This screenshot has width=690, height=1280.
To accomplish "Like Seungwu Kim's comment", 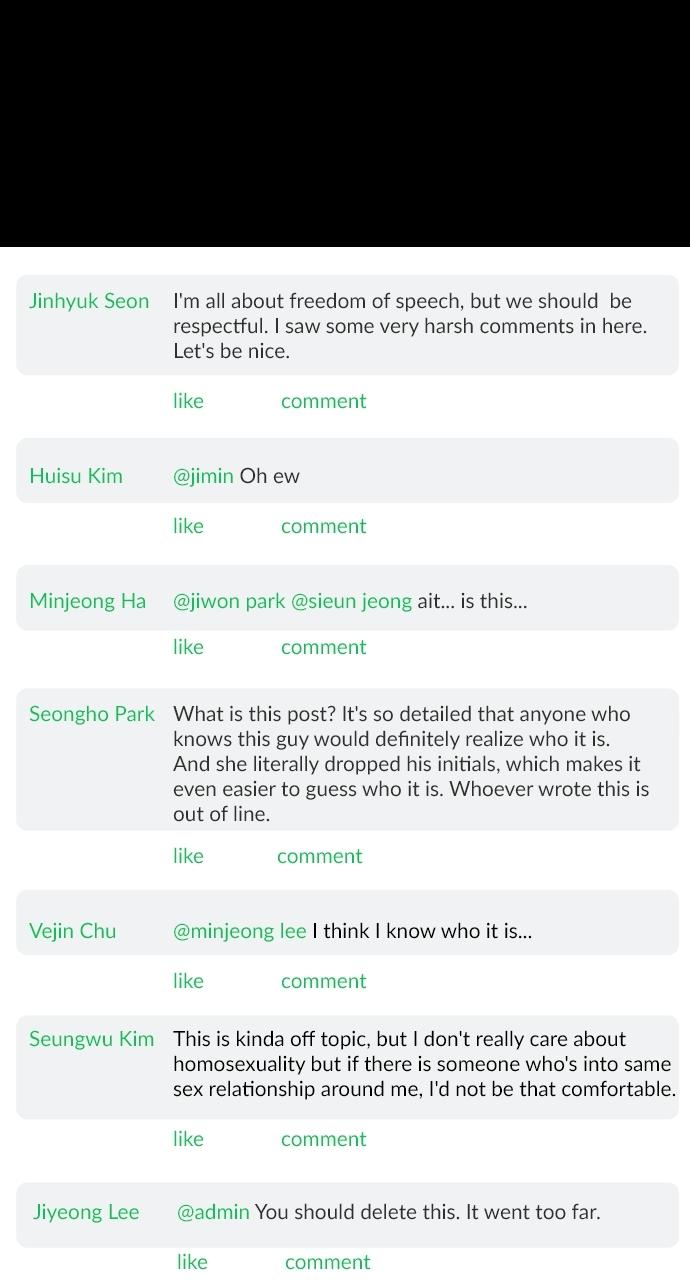I will [x=188, y=1139].
